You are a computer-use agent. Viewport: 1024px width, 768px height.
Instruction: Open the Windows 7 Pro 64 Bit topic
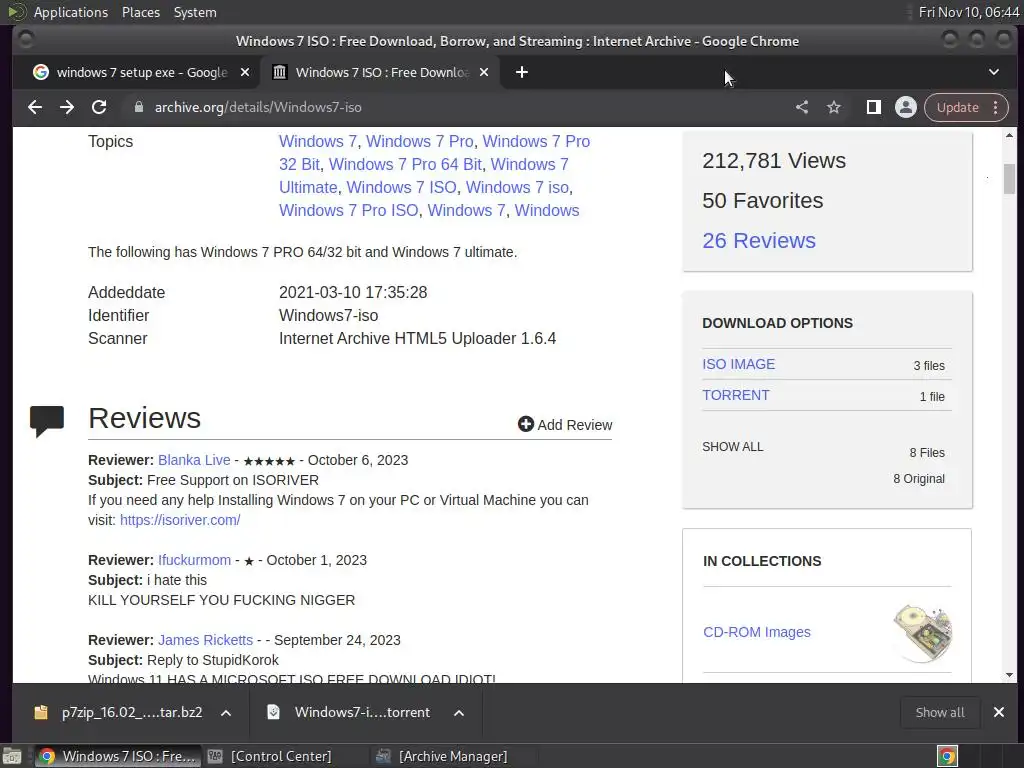(x=405, y=165)
